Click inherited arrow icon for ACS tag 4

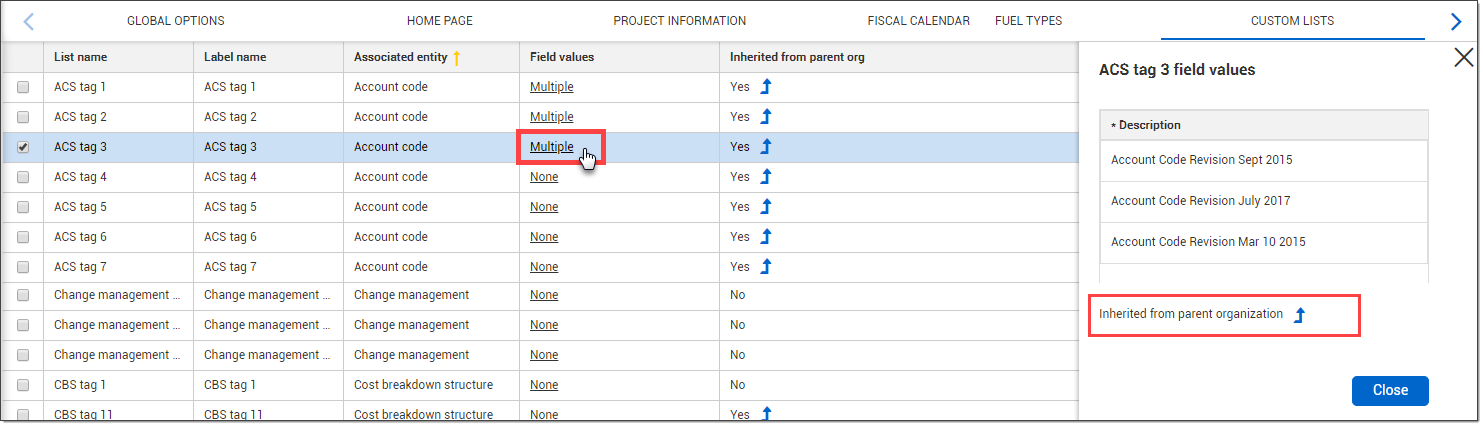pyautogui.click(x=766, y=177)
